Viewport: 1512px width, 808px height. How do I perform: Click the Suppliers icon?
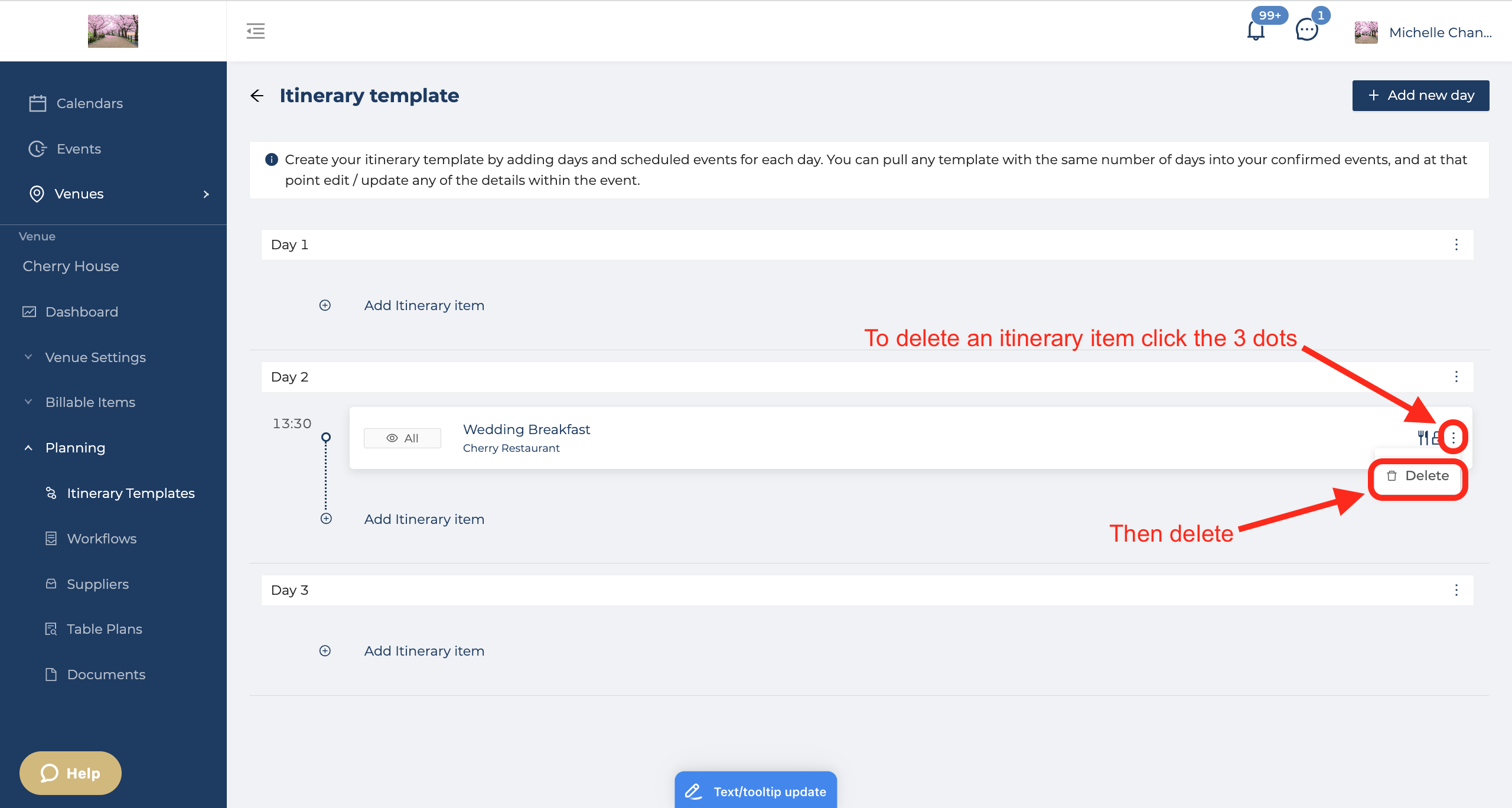coord(51,584)
